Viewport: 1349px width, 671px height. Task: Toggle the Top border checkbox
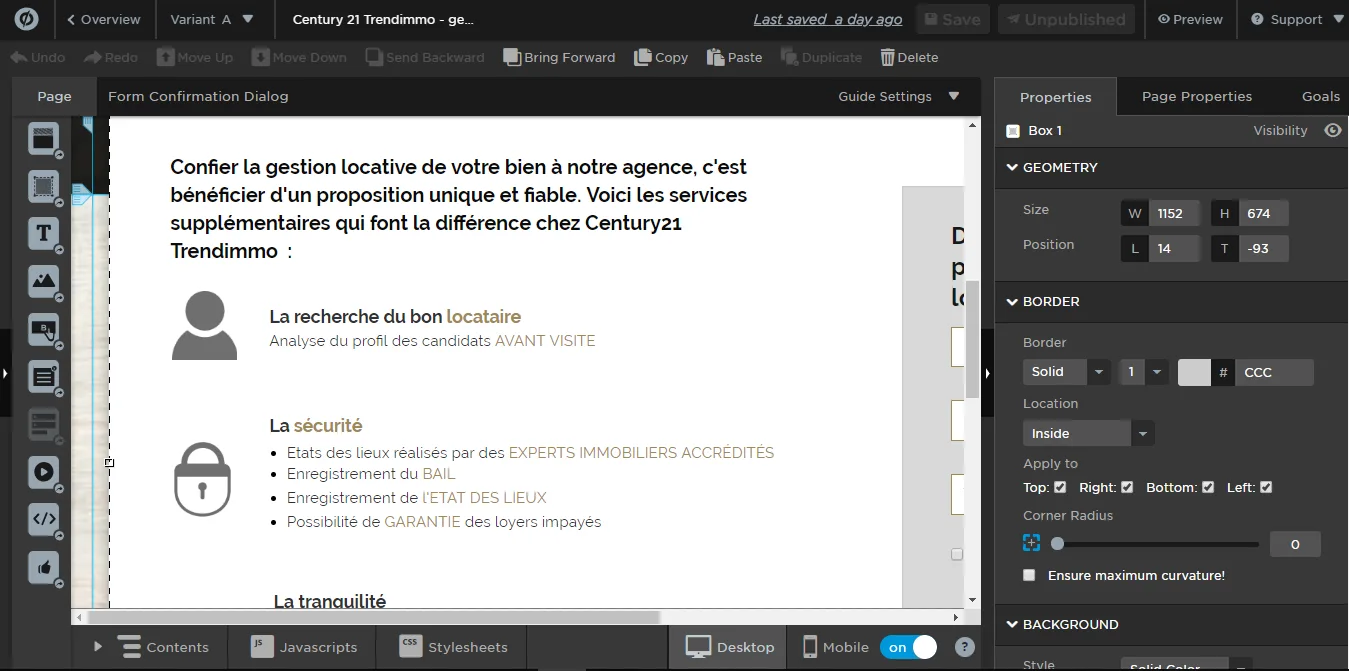(x=1060, y=487)
